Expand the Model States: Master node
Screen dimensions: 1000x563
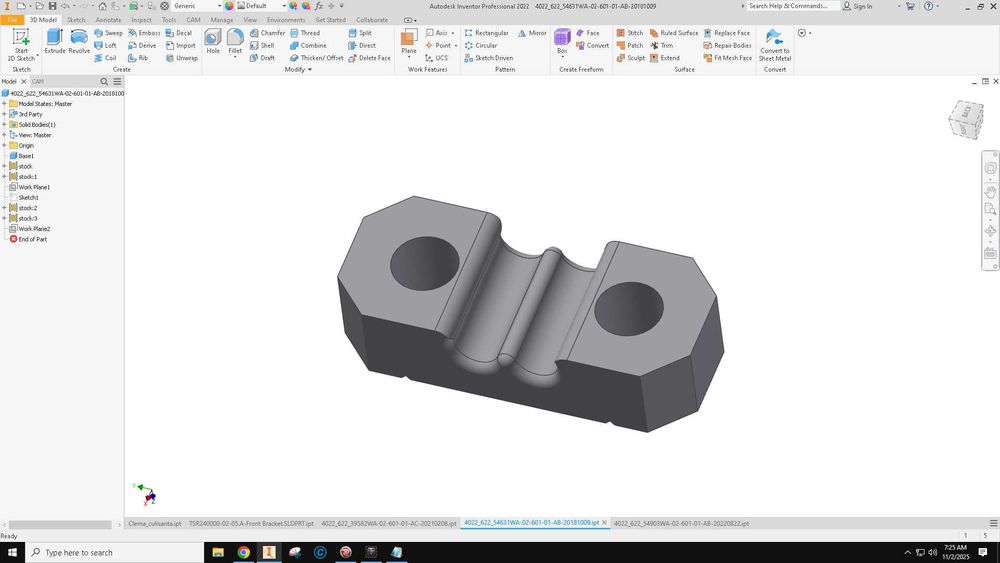(4, 104)
